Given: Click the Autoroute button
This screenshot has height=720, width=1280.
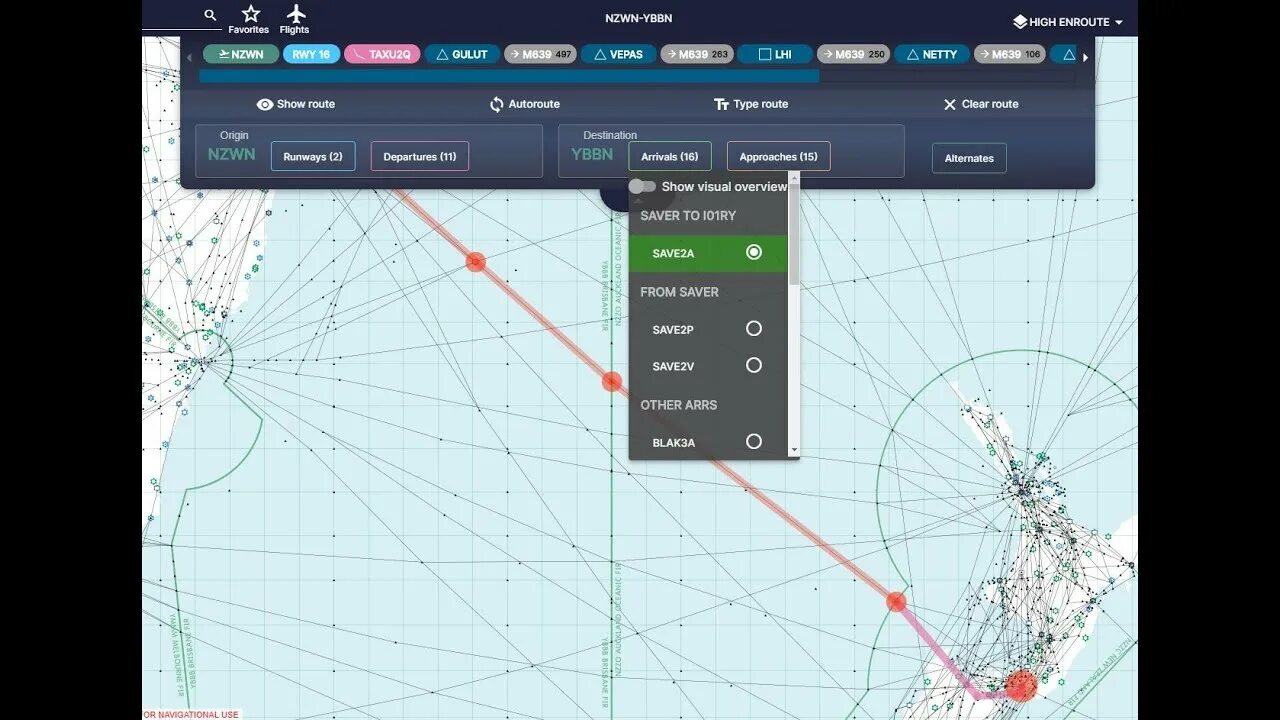Looking at the screenshot, I should coord(524,104).
